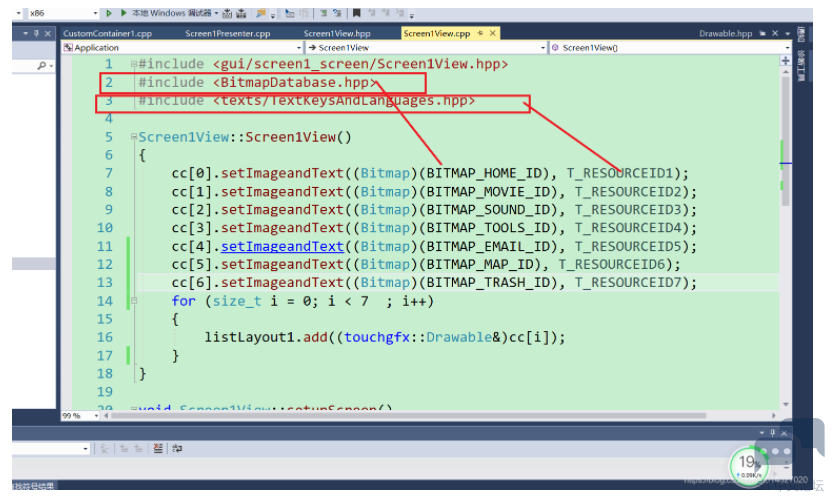Open the left panel options arrow

click(25, 33)
